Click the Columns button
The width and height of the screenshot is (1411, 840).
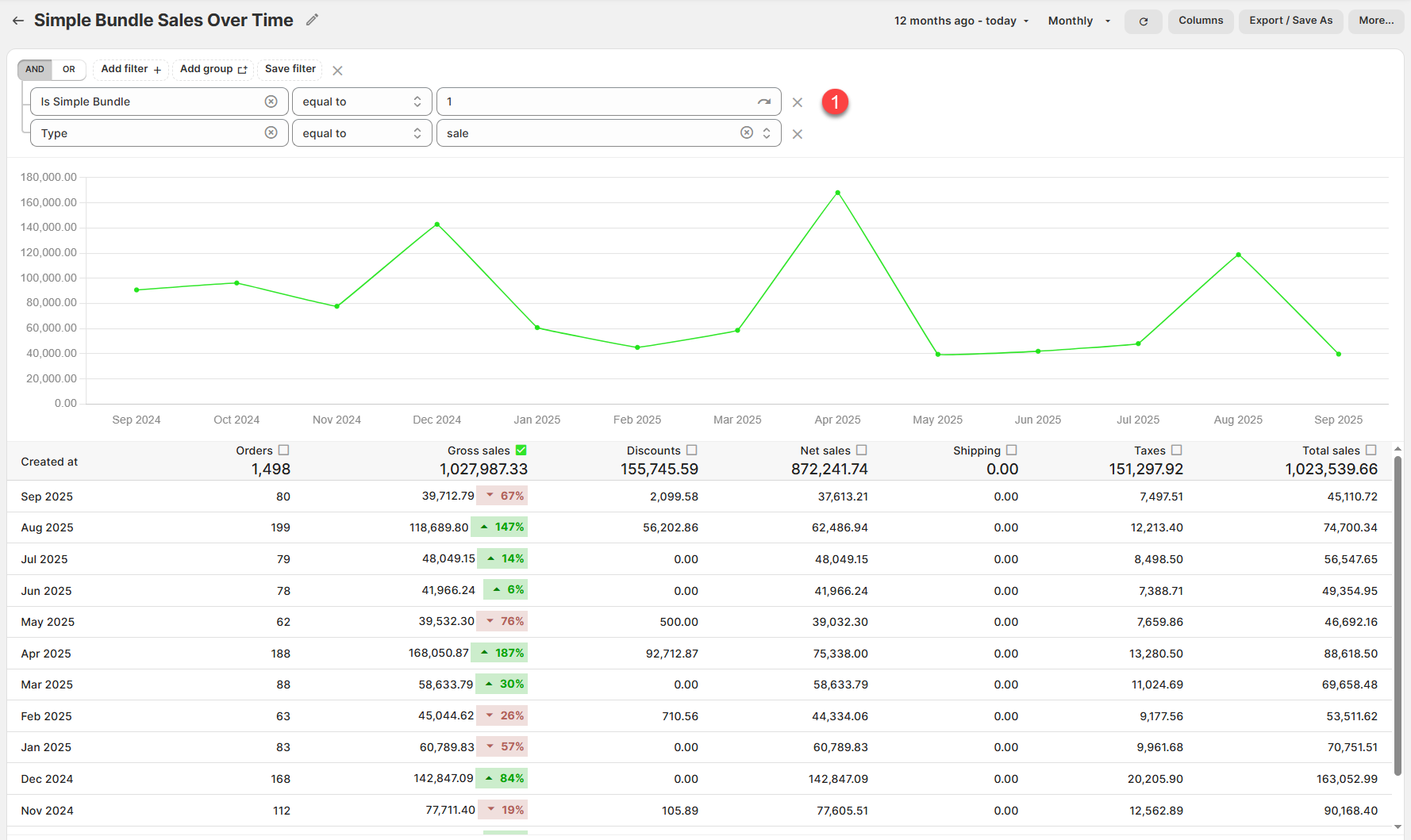point(1200,21)
